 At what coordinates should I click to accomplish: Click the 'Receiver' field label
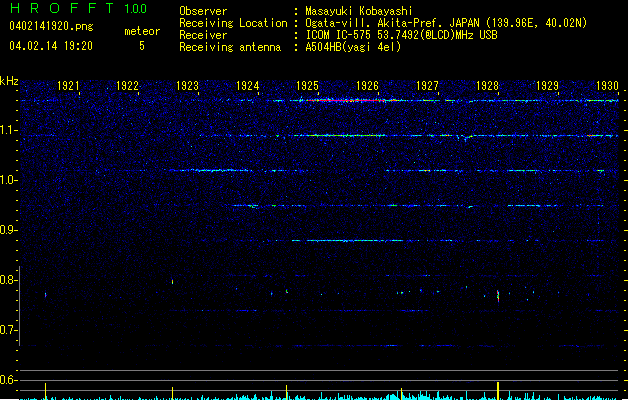[x=203, y=35]
